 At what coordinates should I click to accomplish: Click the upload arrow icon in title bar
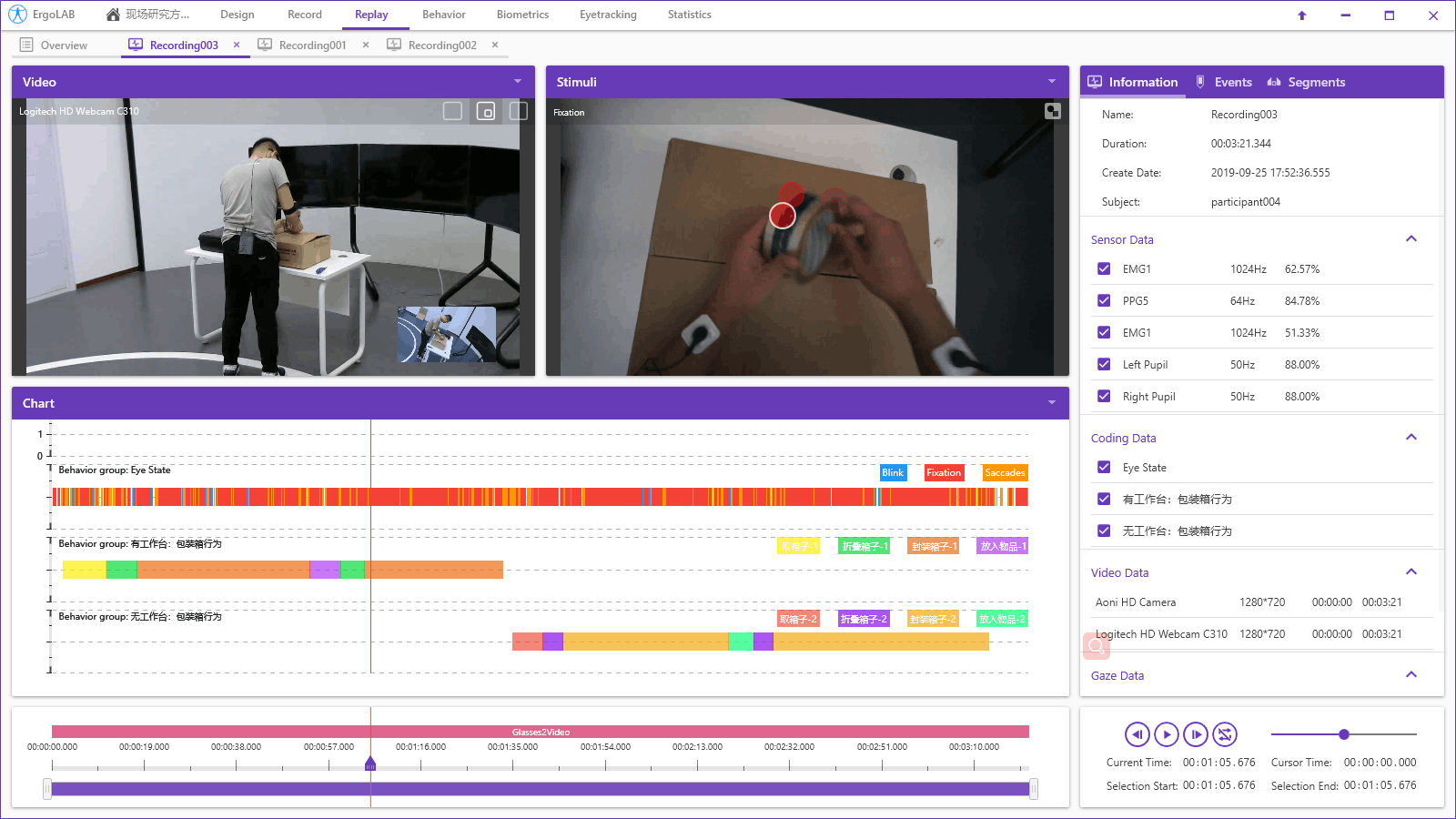pyautogui.click(x=1302, y=15)
